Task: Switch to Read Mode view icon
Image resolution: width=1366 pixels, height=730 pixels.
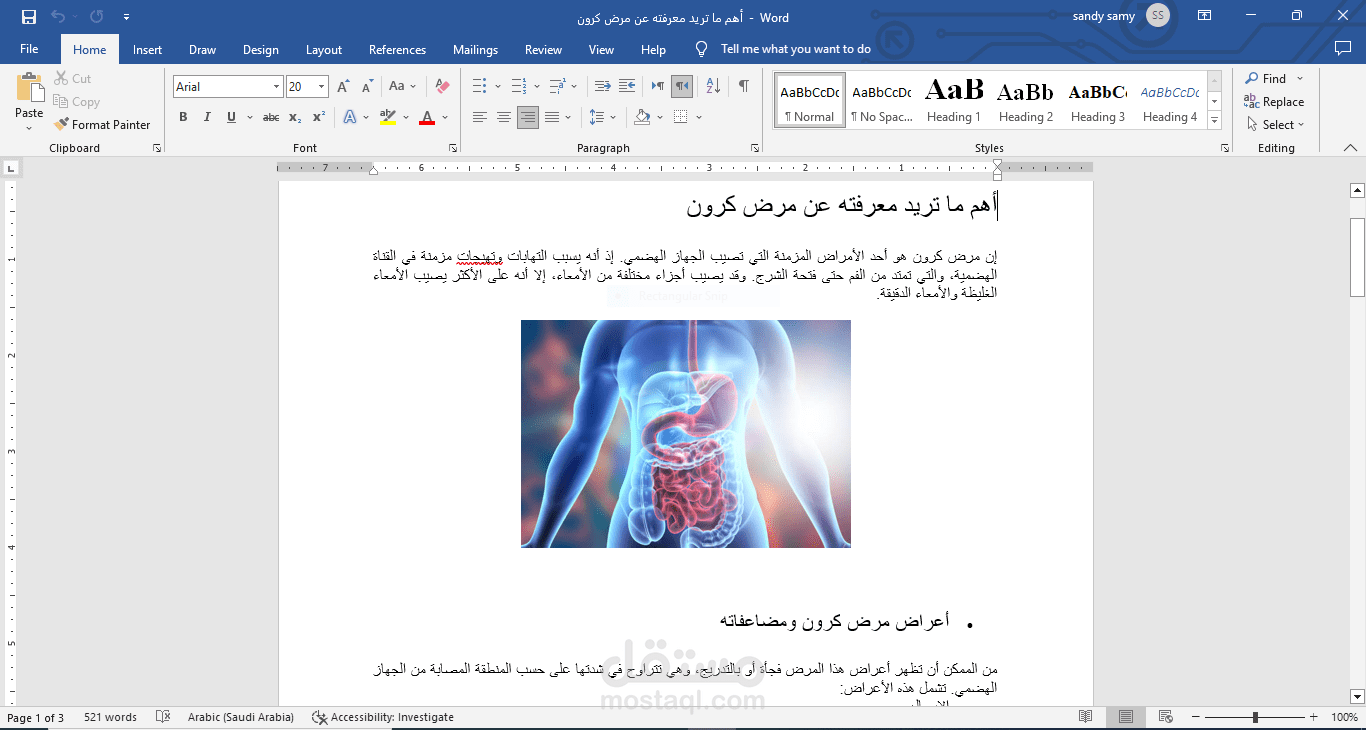Action: pos(1086,717)
